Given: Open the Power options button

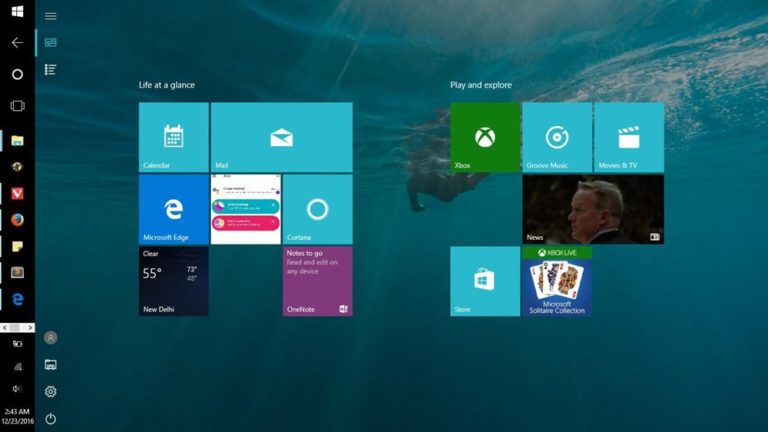Looking at the screenshot, I should coord(50,418).
